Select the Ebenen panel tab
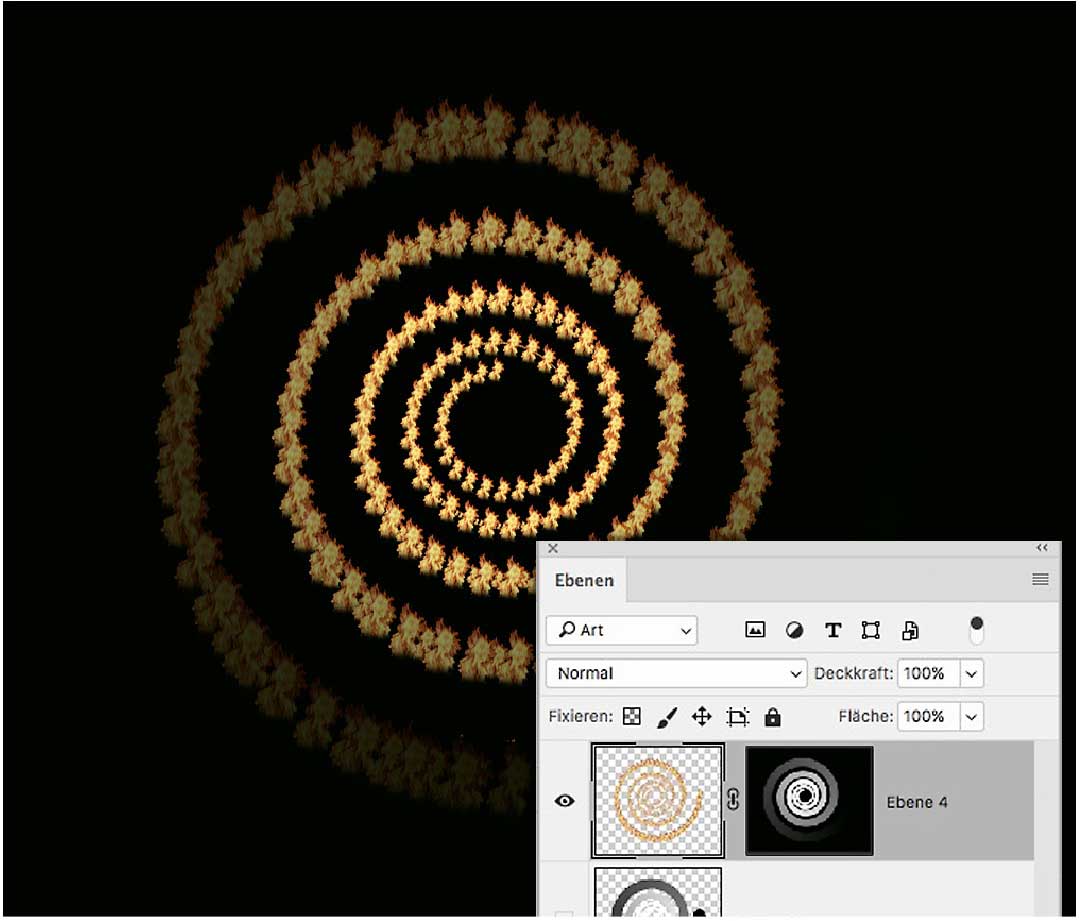The height and width of the screenshot is (921, 1081). click(584, 580)
